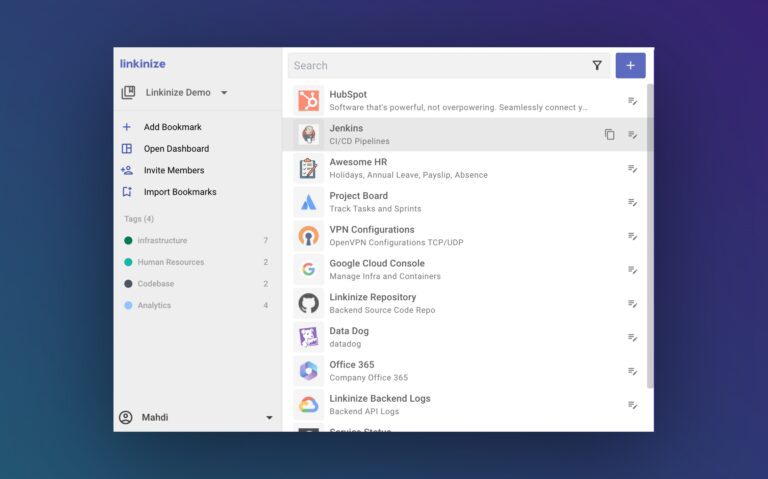Open the Awesome HR clipboard logo
768x479 pixels.
[x=309, y=168]
